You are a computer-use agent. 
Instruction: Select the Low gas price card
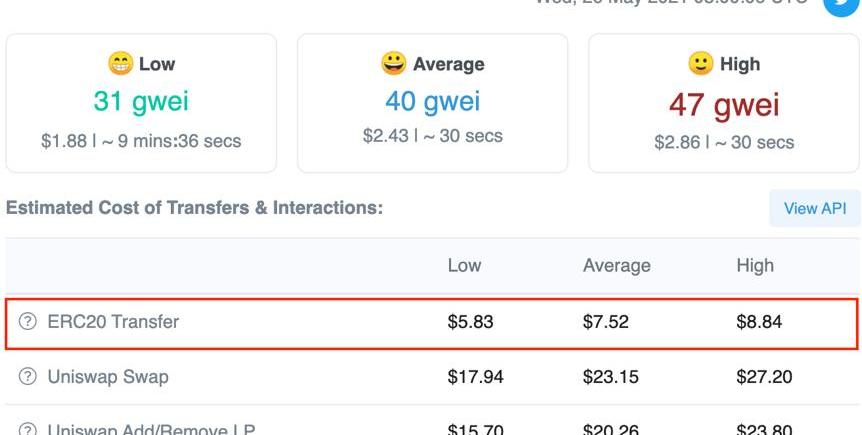(x=141, y=103)
